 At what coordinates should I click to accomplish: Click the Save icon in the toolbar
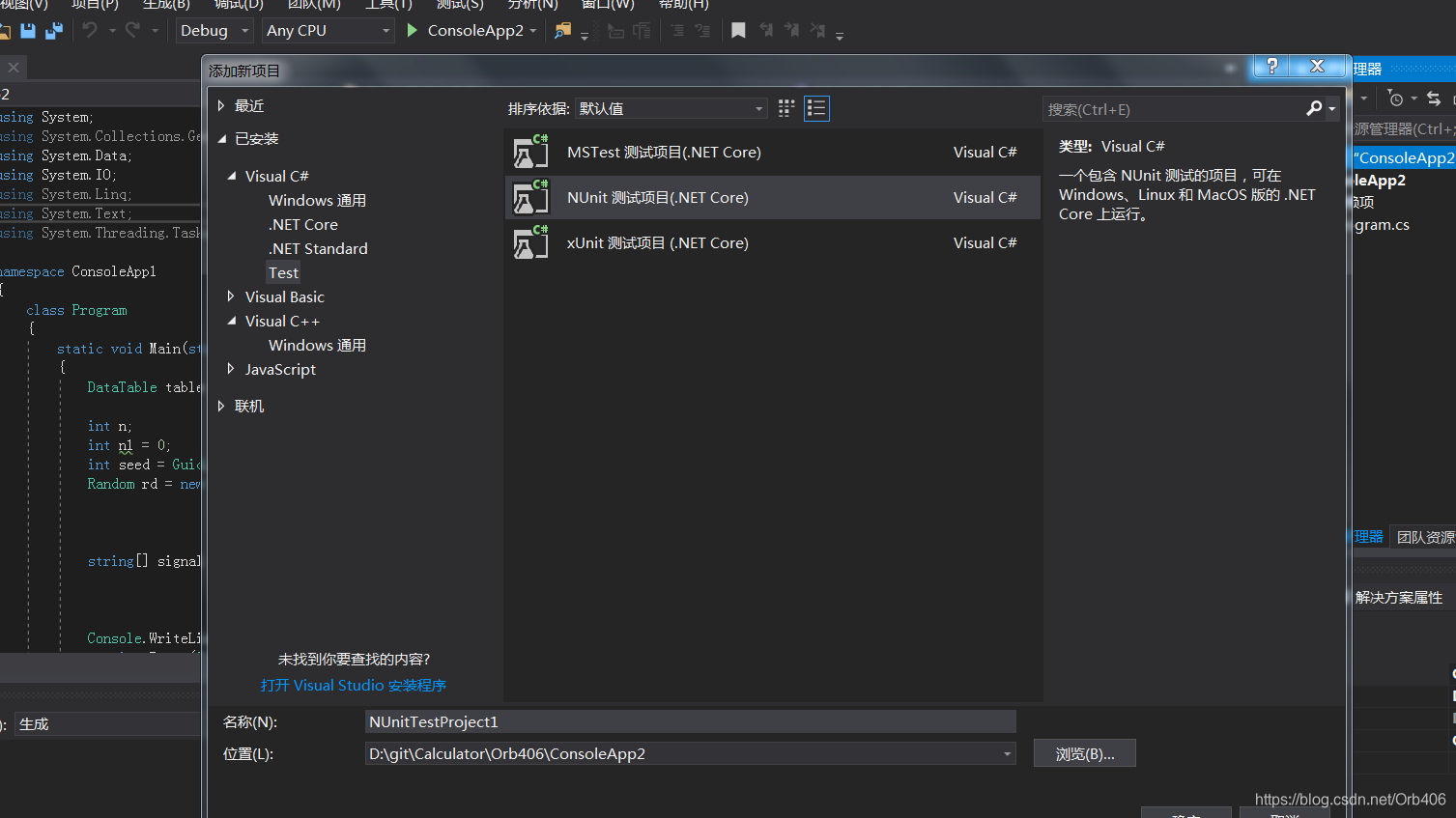28,31
